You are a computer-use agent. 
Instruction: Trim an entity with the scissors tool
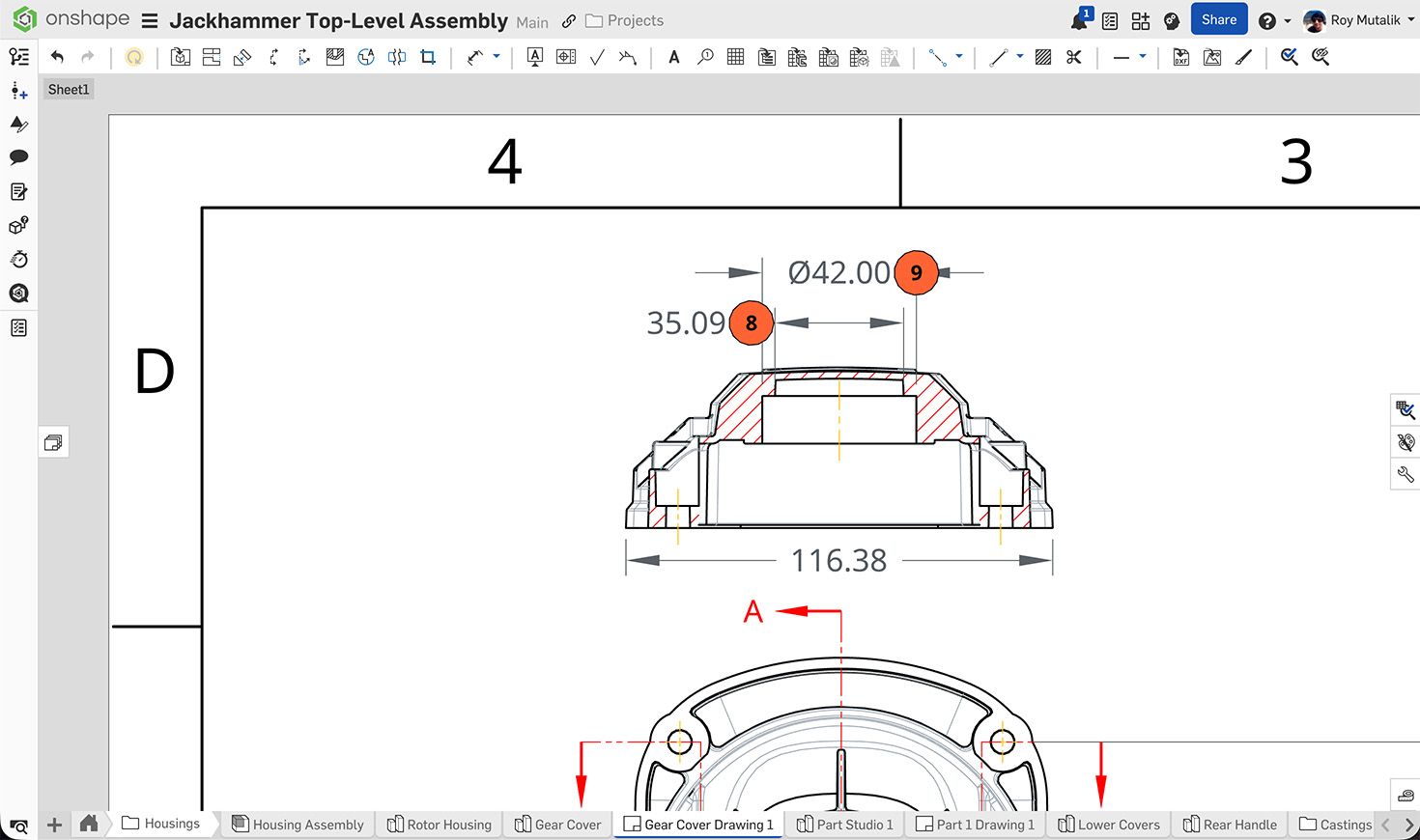click(1073, 56)
